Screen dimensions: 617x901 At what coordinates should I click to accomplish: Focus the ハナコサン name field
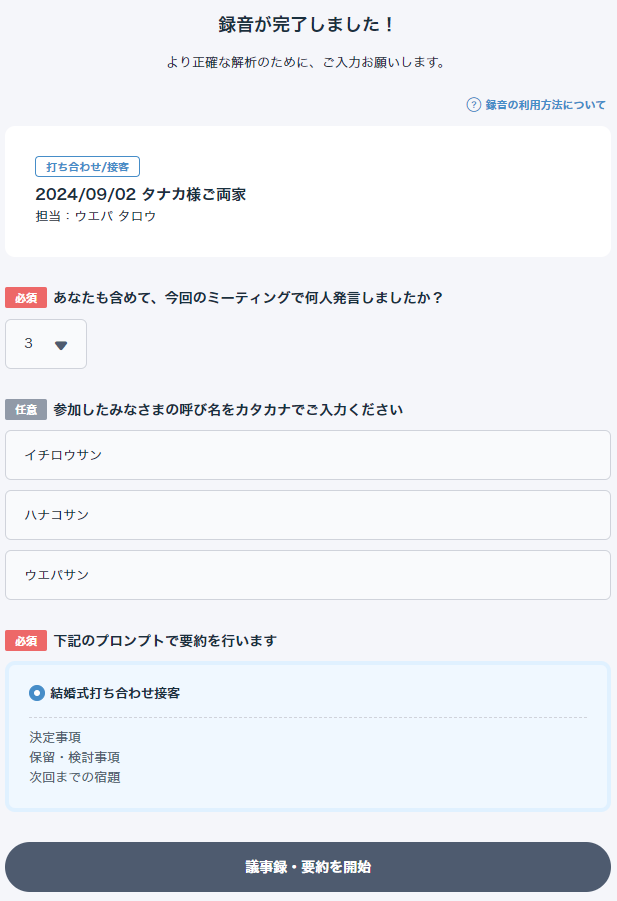pos(308,515)
